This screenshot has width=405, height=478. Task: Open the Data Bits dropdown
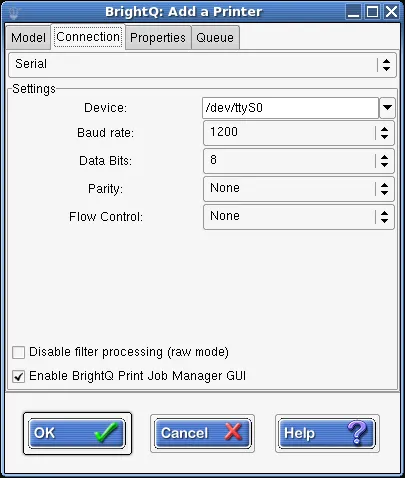(x=299, y=161)
